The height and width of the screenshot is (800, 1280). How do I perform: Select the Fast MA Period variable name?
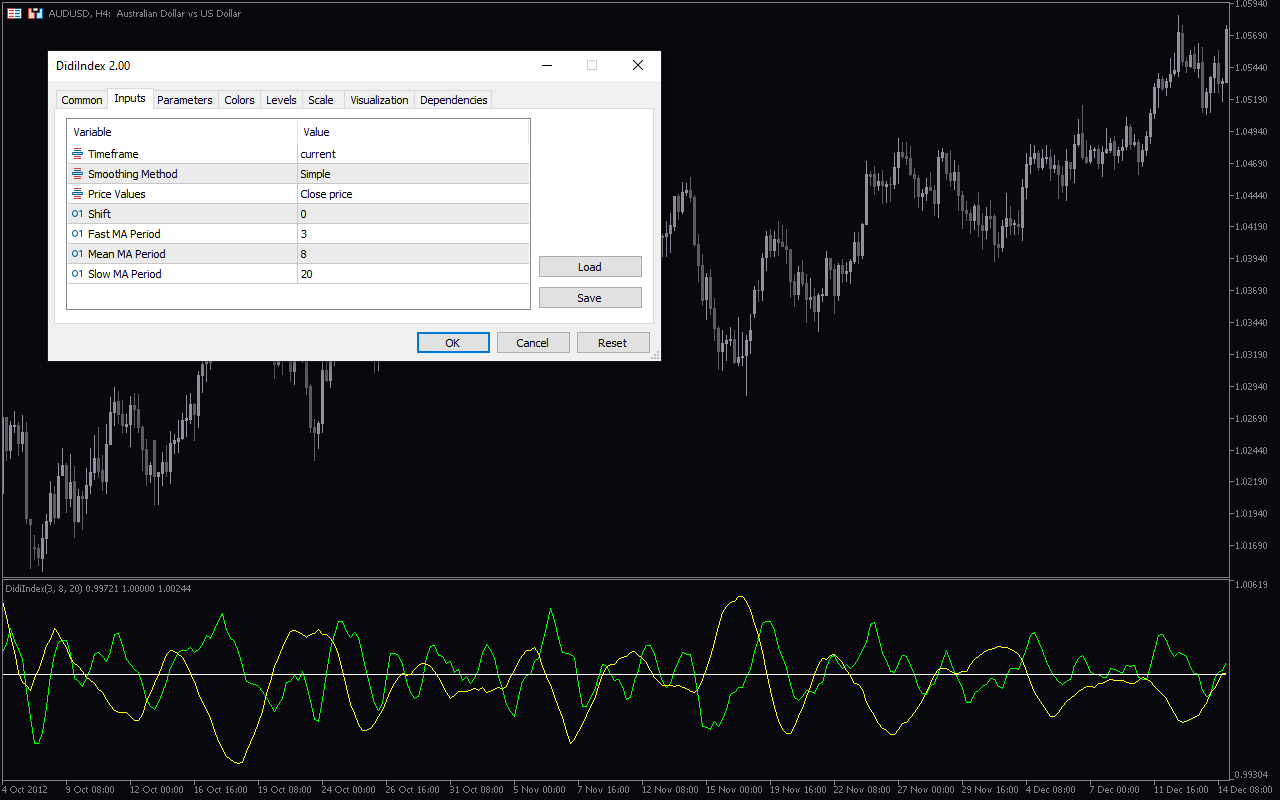pyautogui.click(x=124, y=234)
